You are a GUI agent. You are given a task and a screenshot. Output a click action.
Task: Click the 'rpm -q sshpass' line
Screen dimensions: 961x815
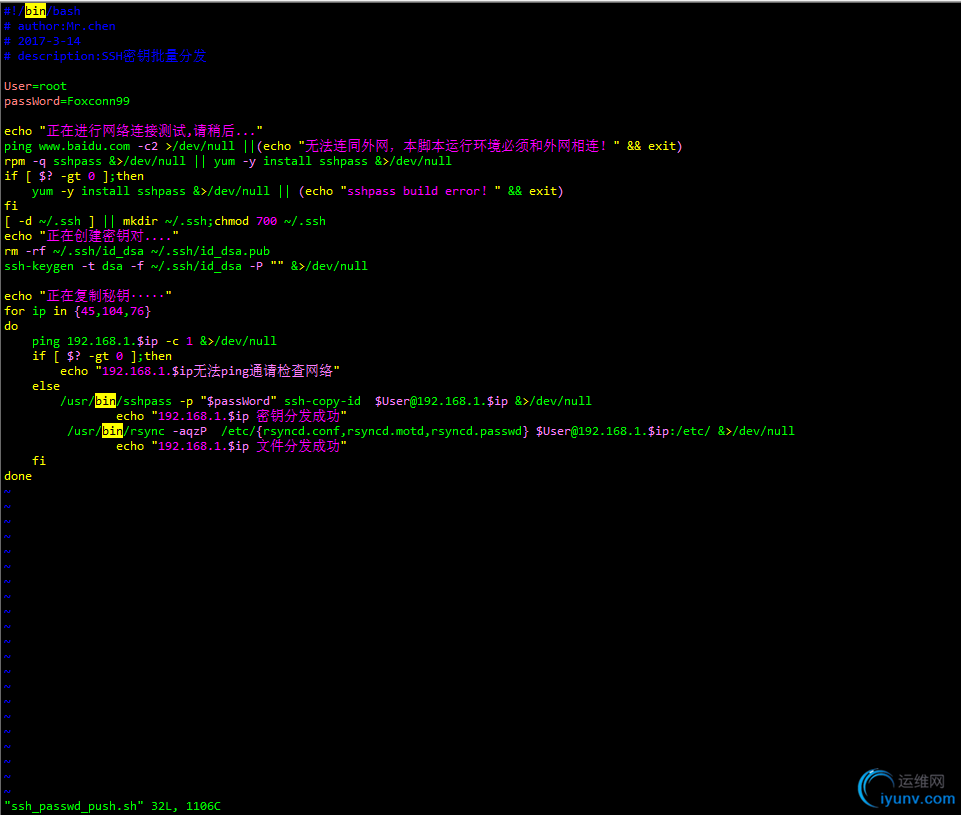[x=227, y=161]
